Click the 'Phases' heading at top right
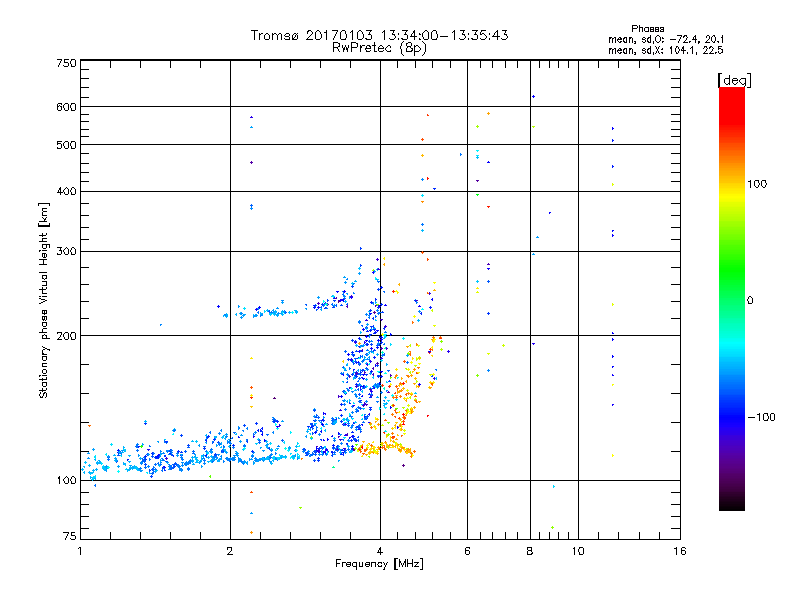Viewport: 800px width, 600px height. pos(647,29)
